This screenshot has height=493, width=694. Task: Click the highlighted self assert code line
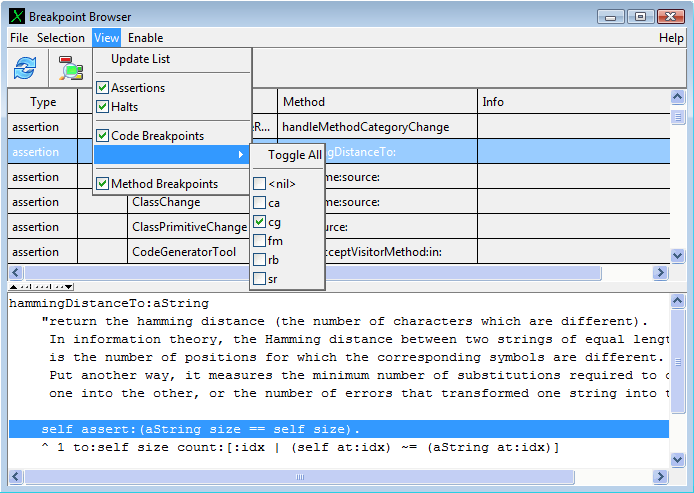(x=339, y=429)
